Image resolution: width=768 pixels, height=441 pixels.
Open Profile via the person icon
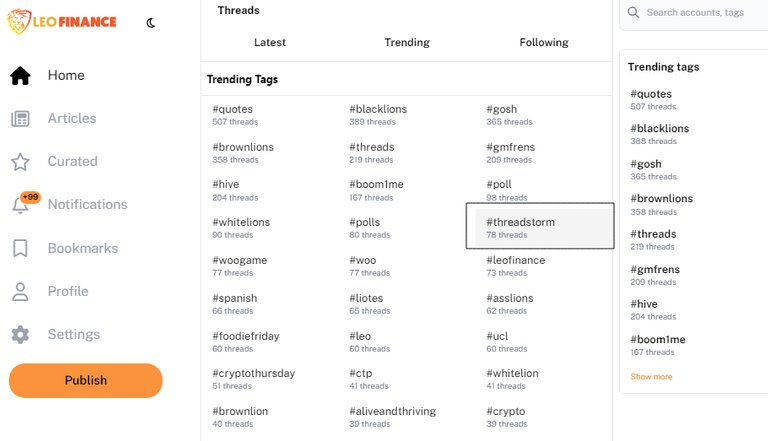20,291
